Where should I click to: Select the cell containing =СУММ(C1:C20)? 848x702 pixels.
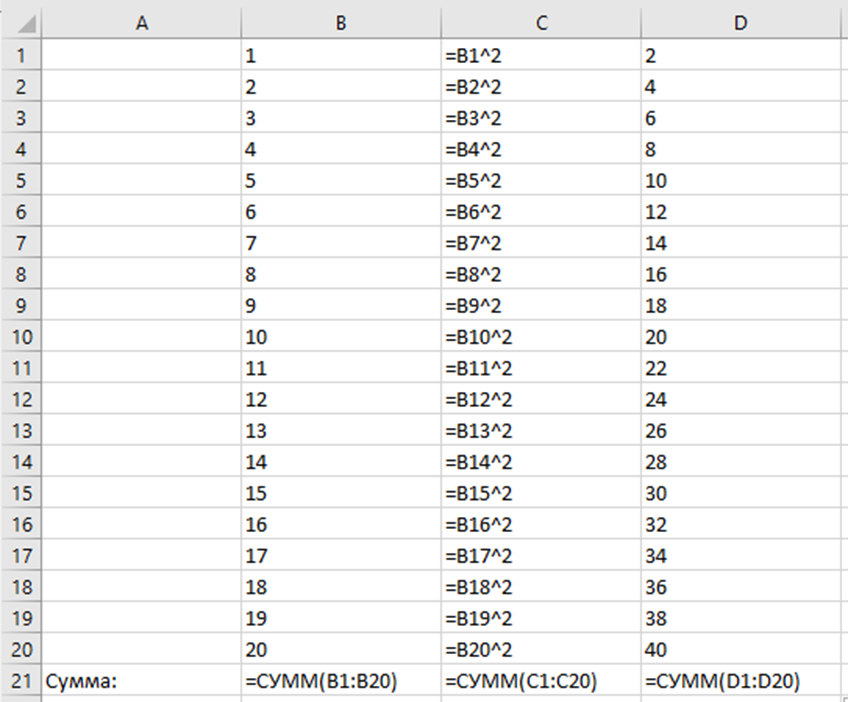click(x=541, y=681)
